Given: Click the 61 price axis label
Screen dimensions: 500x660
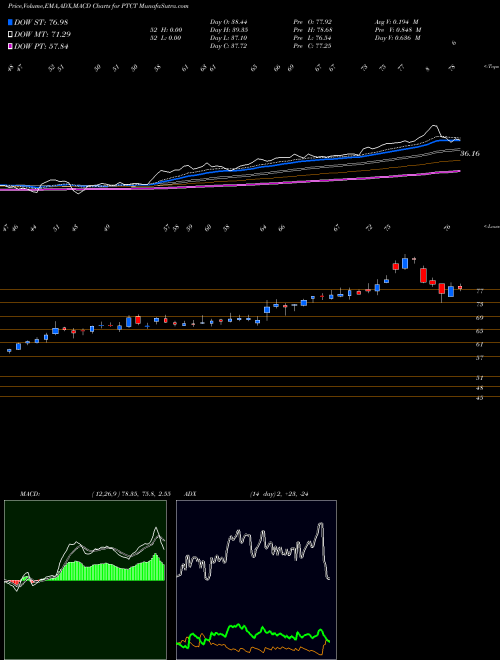Looking at the screenshot, I should tap(479, 344).
